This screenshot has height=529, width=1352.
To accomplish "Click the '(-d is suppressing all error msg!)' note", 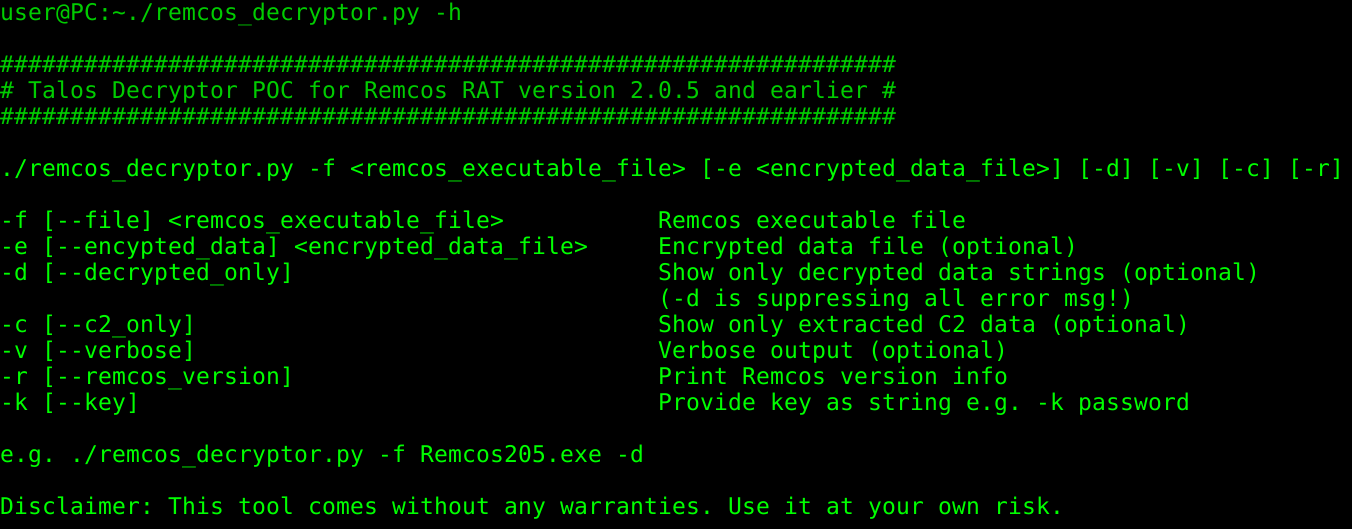I will point(909,299).
